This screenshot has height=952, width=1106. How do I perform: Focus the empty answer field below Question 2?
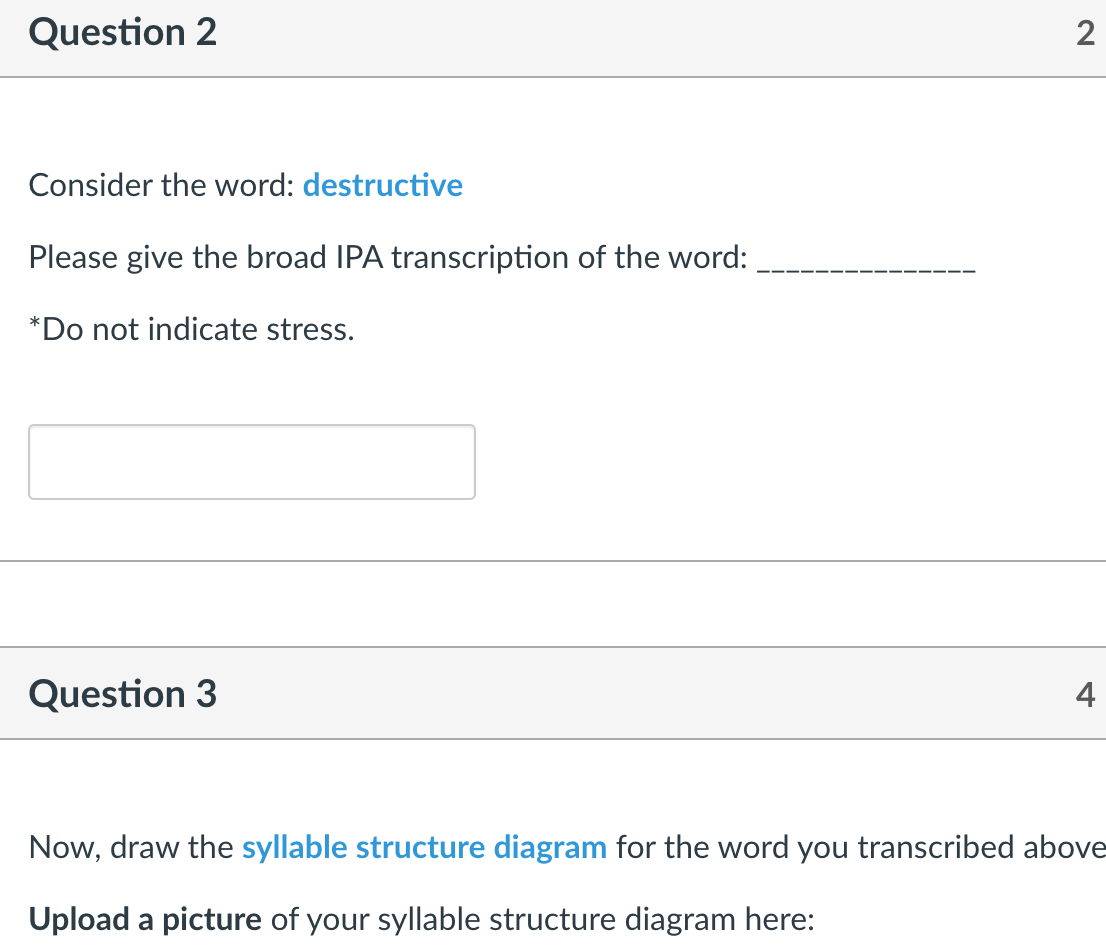click(x=251, y=461)
